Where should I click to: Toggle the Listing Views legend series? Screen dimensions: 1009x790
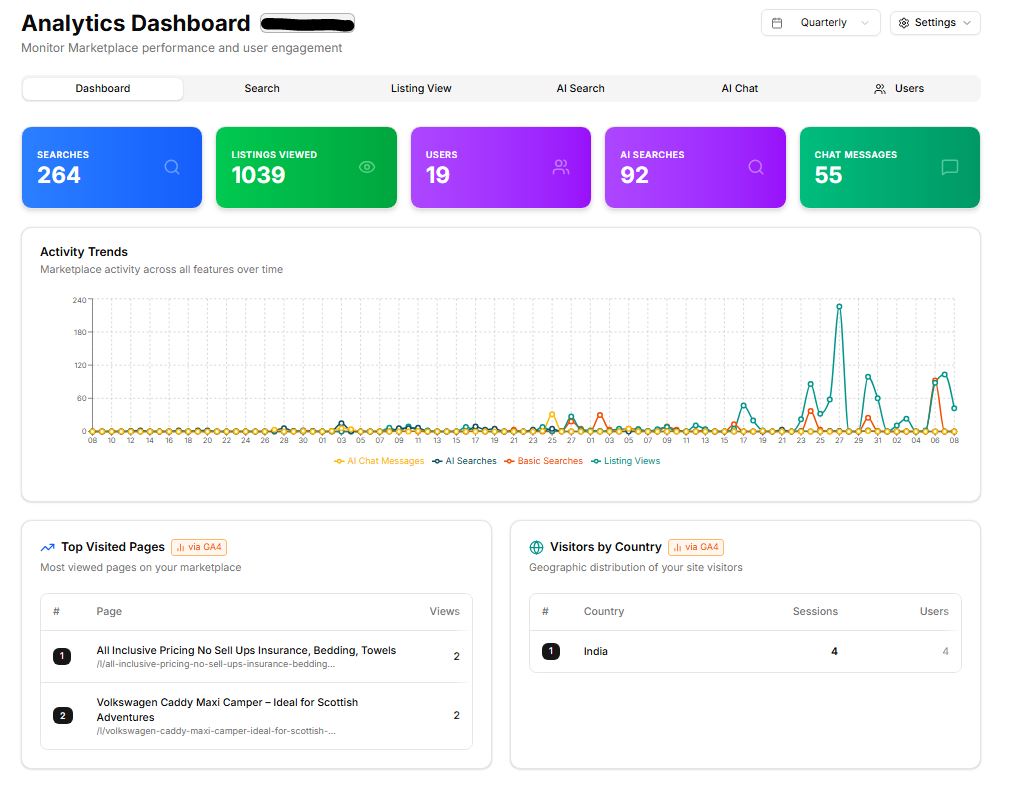point(631,461)
